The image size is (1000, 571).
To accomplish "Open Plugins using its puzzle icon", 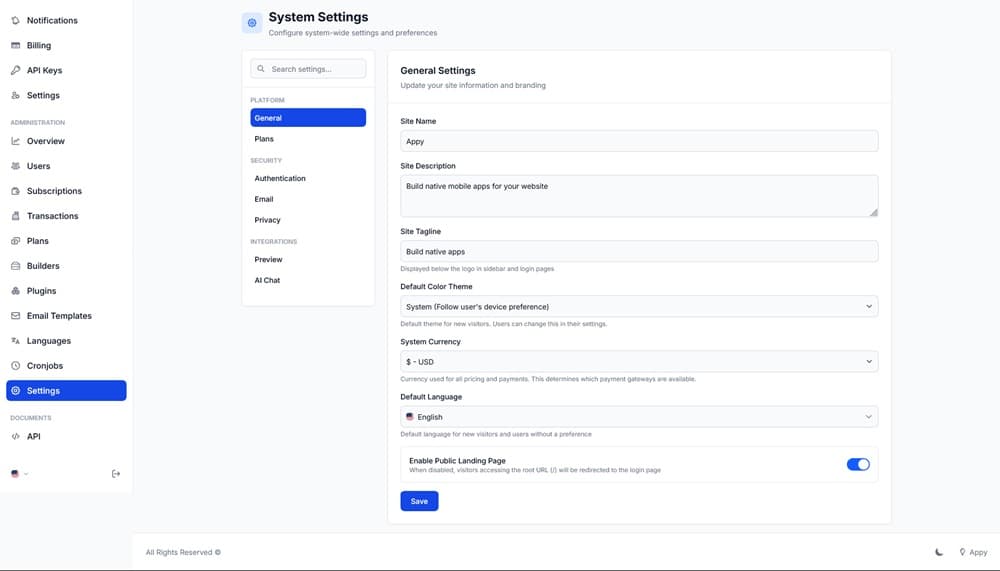I will click(x=15, y=291).
